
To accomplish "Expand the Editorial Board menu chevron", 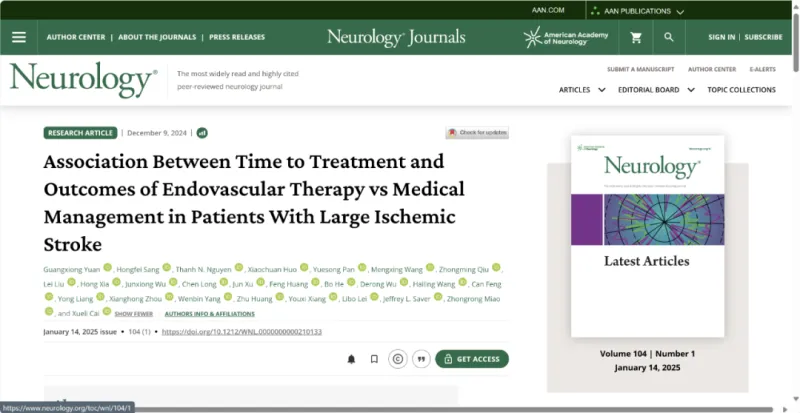I will [x=691, y=90].
